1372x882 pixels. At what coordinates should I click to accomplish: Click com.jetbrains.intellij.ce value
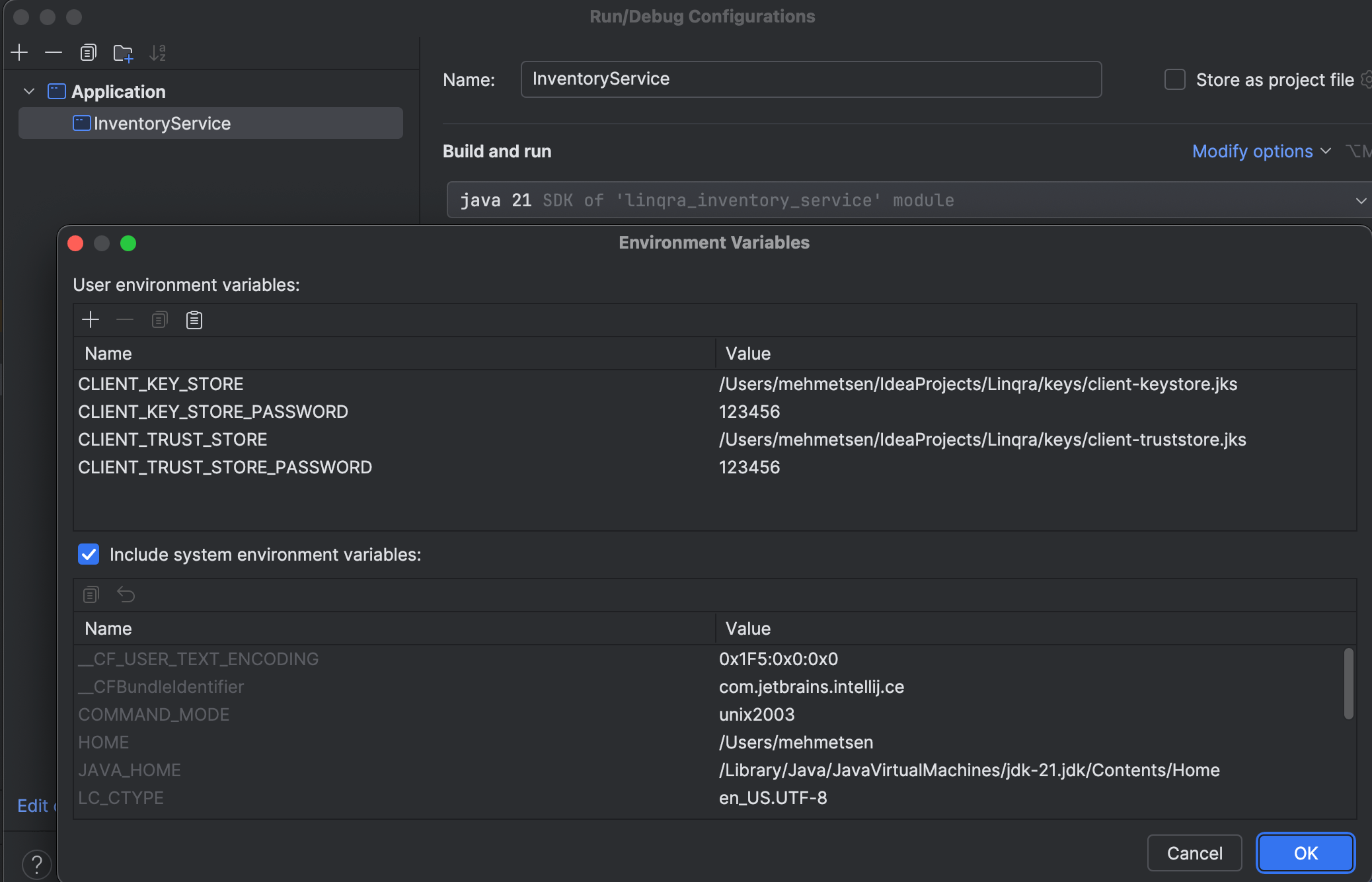click(812, 687)
